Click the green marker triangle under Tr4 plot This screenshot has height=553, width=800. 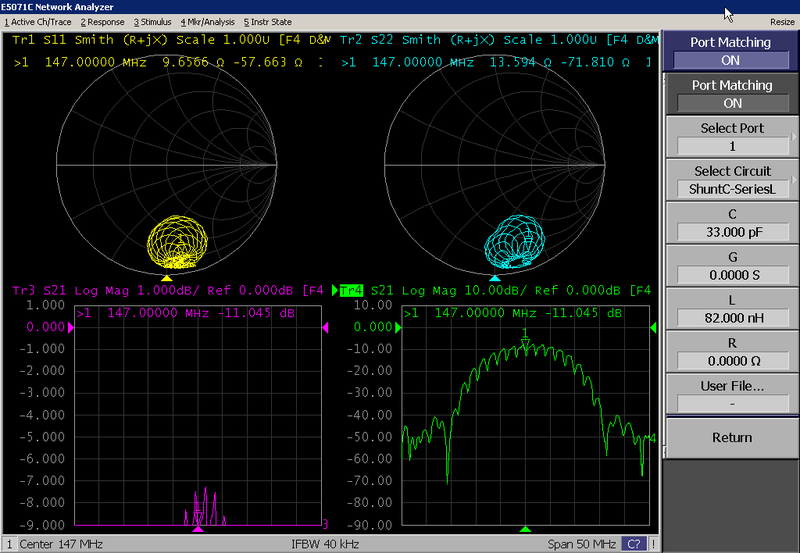(526, 529)
